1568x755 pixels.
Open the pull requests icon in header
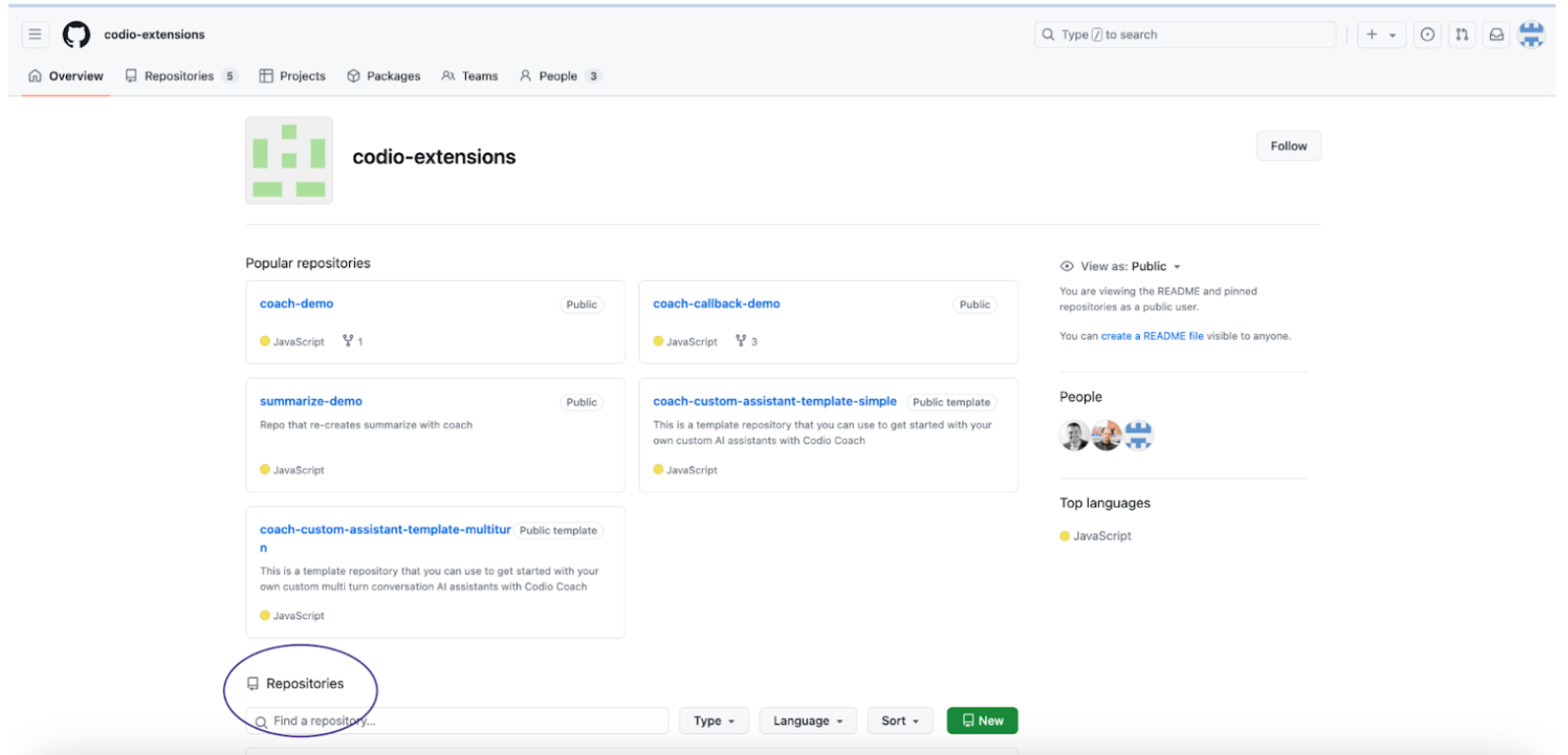pyautogui.click(x=1462, y=35)
